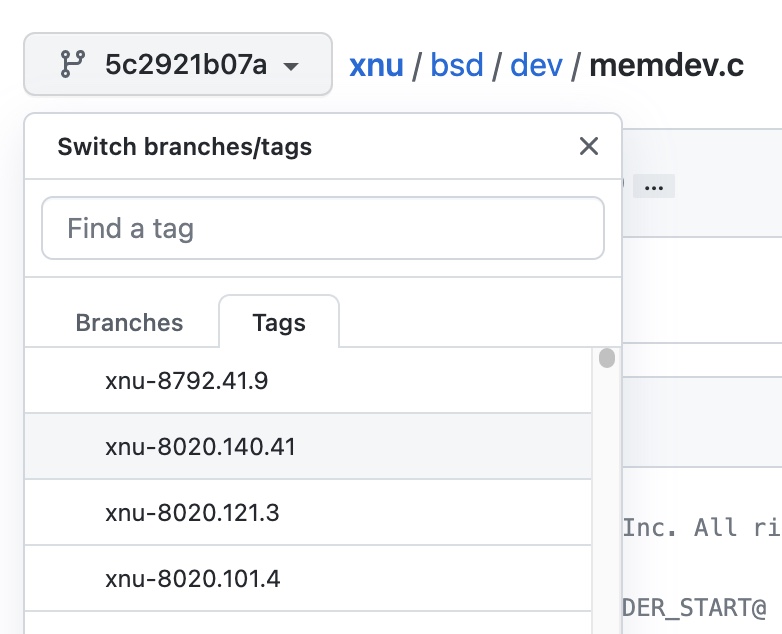Pick the xnu-8020.121.3 tag

click(192, 513)
